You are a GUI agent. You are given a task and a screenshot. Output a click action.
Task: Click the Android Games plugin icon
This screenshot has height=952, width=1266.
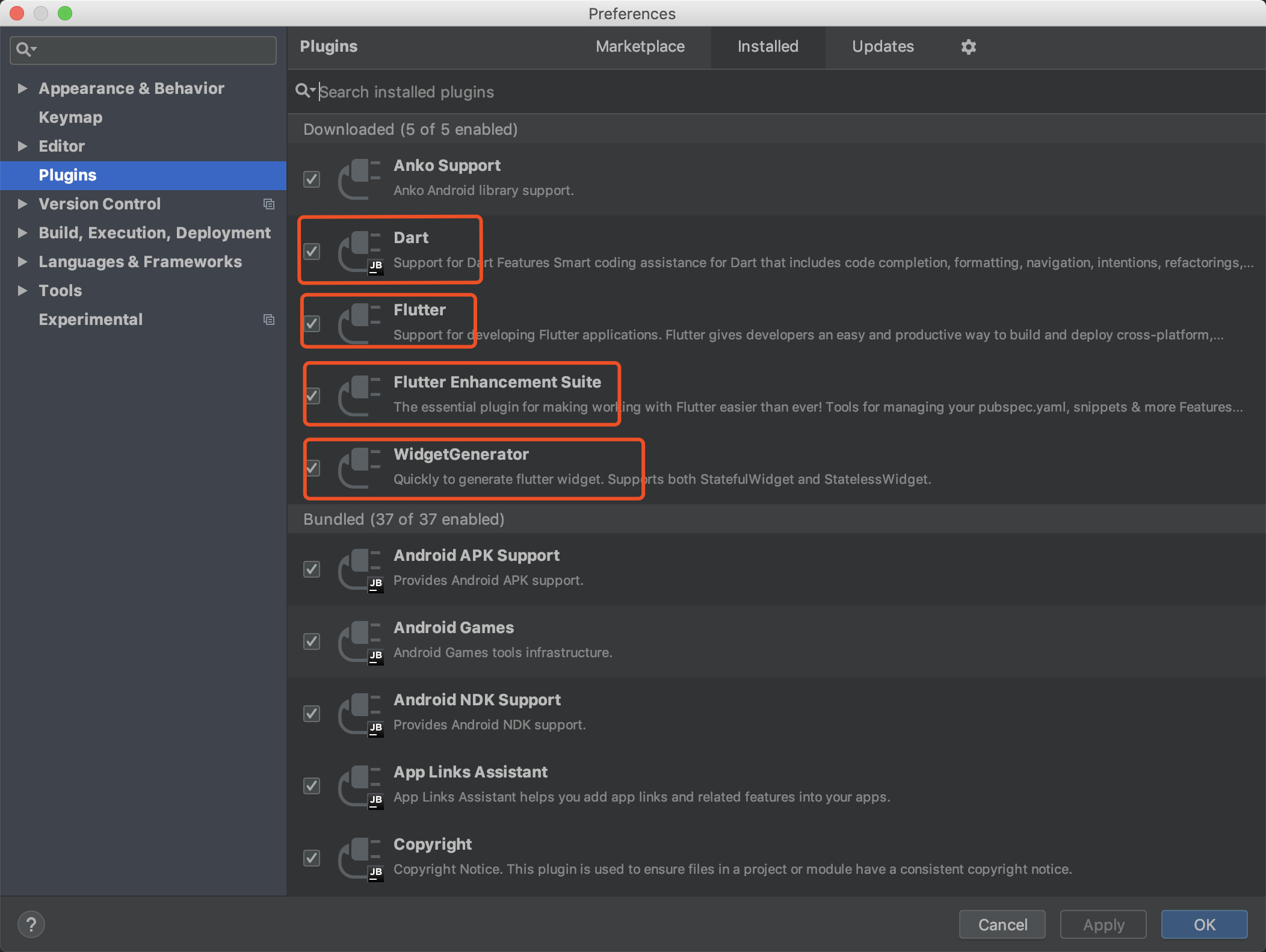tap(360, 641)
